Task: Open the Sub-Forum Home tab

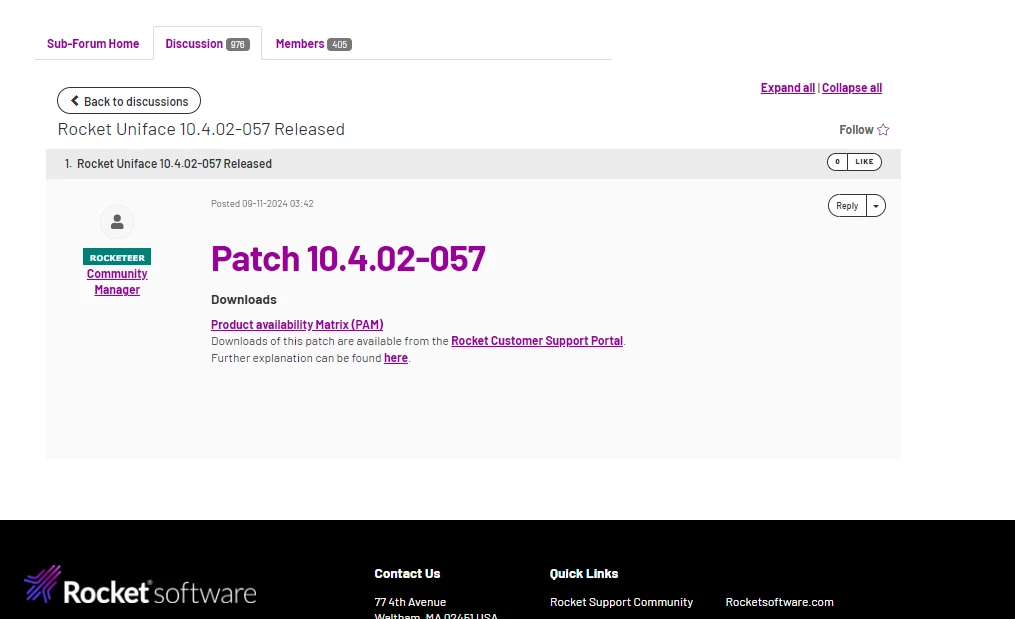Action: [x=93, y=43]
